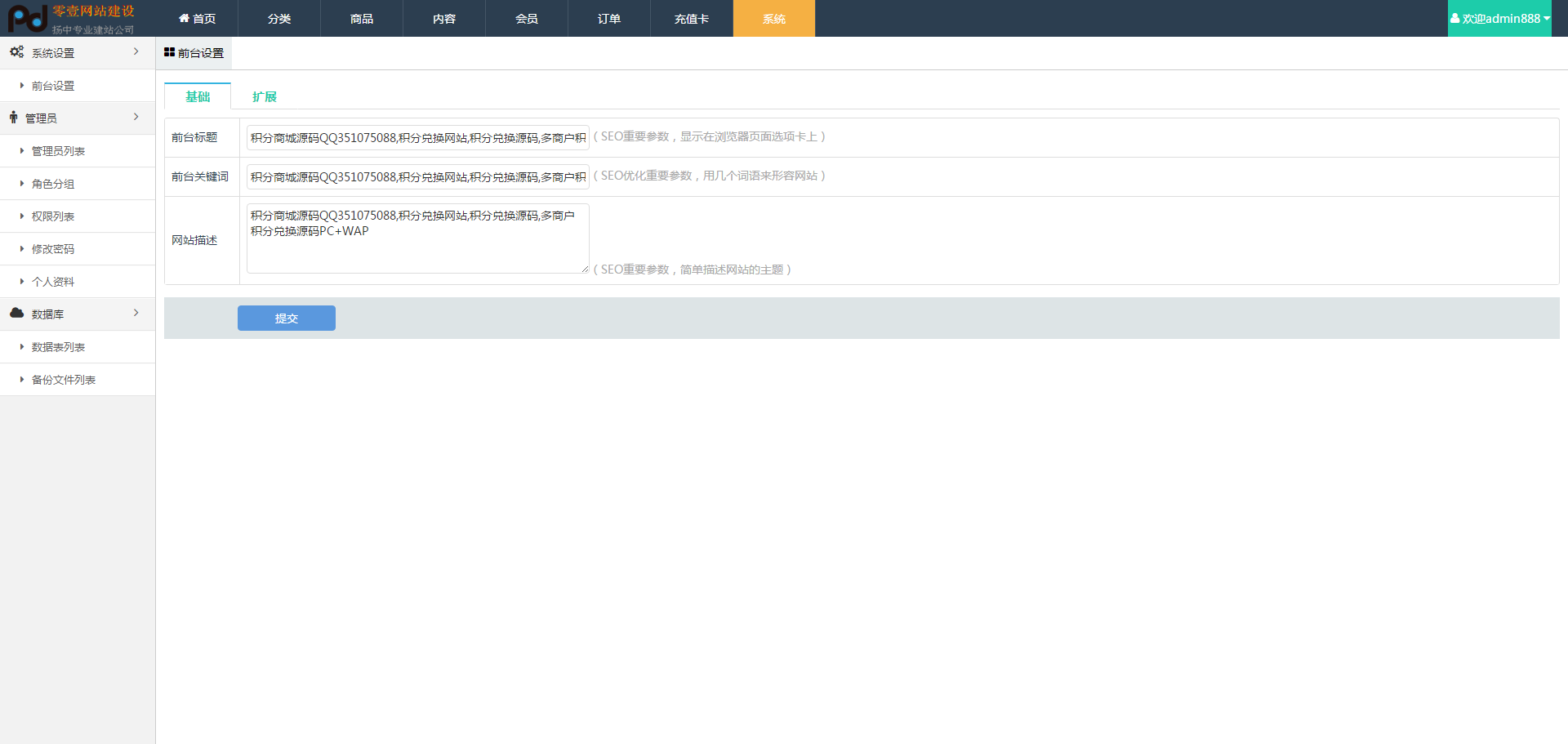Switch to the 扩展 tab
Image resolution: width=1568 pixels, height=744 pixels.
coord(264,96)
